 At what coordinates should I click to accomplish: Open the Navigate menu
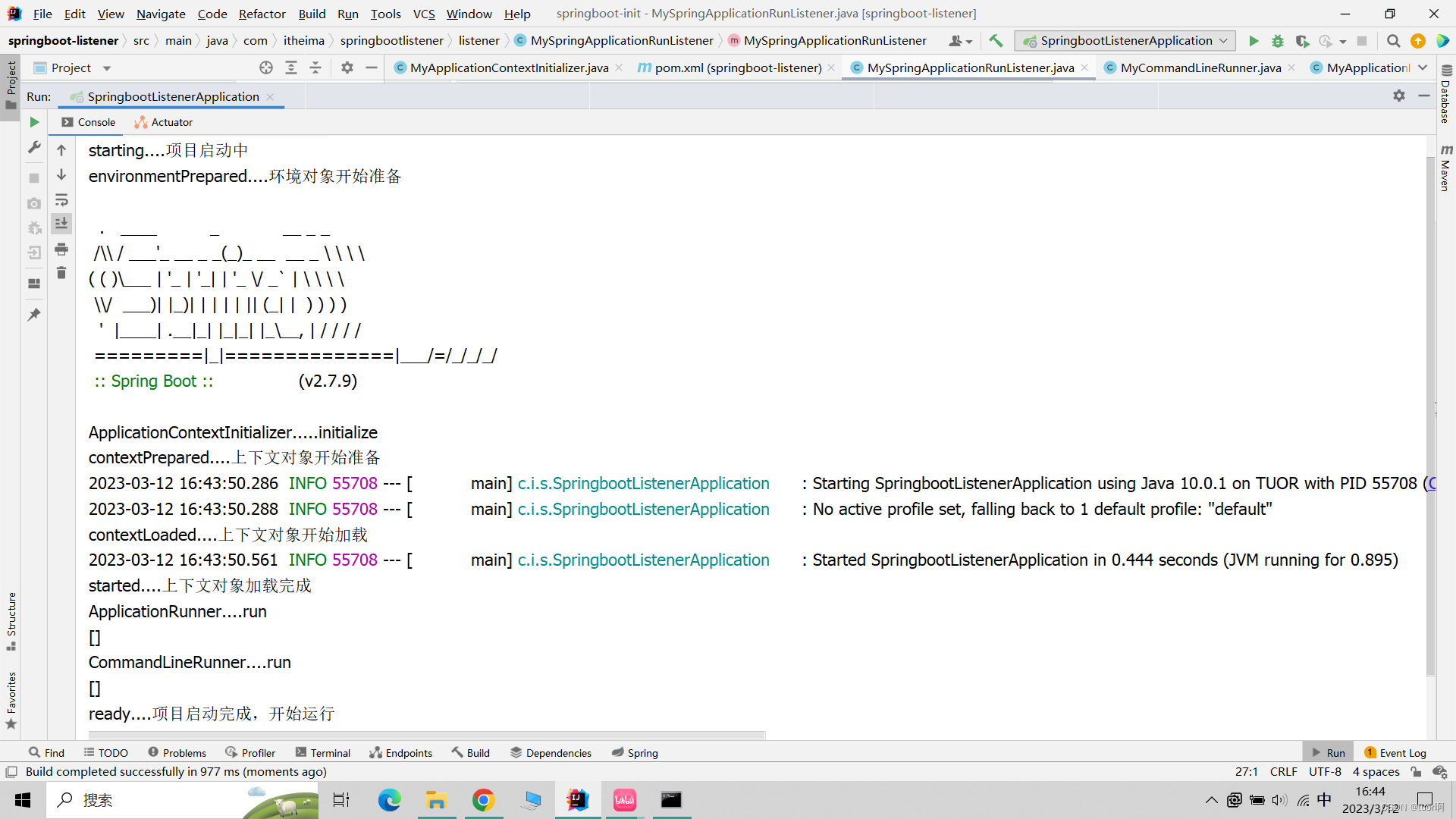coord(161,14)
